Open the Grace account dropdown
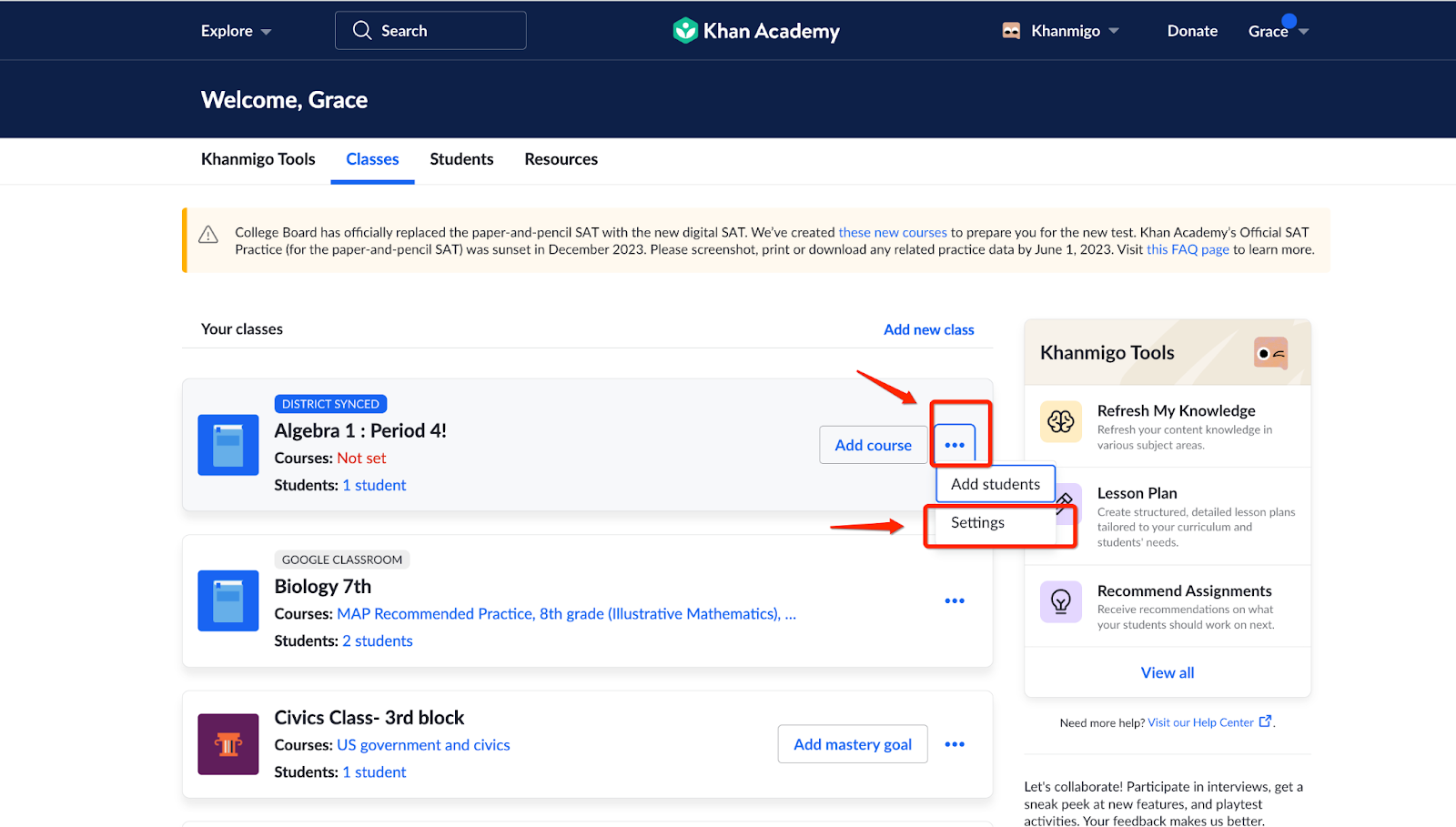 [x=1279, y=31]
